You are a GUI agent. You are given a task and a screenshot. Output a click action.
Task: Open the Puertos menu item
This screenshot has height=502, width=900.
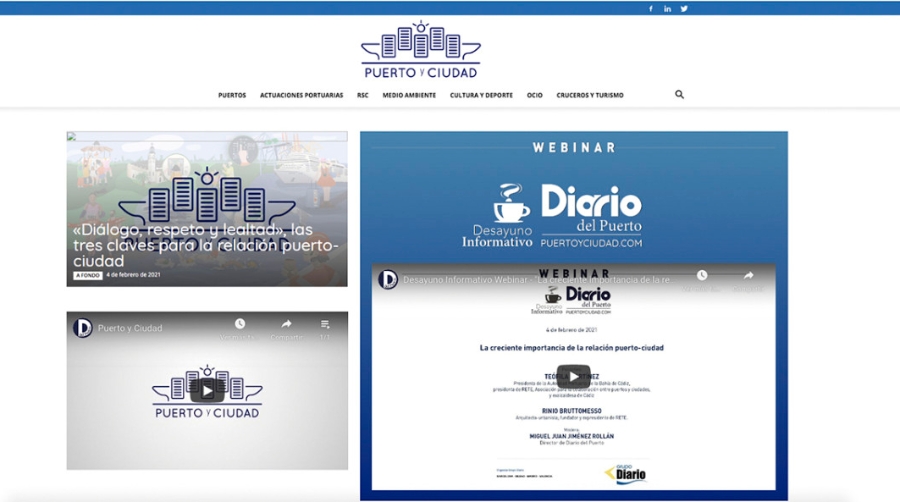[232, 95]
